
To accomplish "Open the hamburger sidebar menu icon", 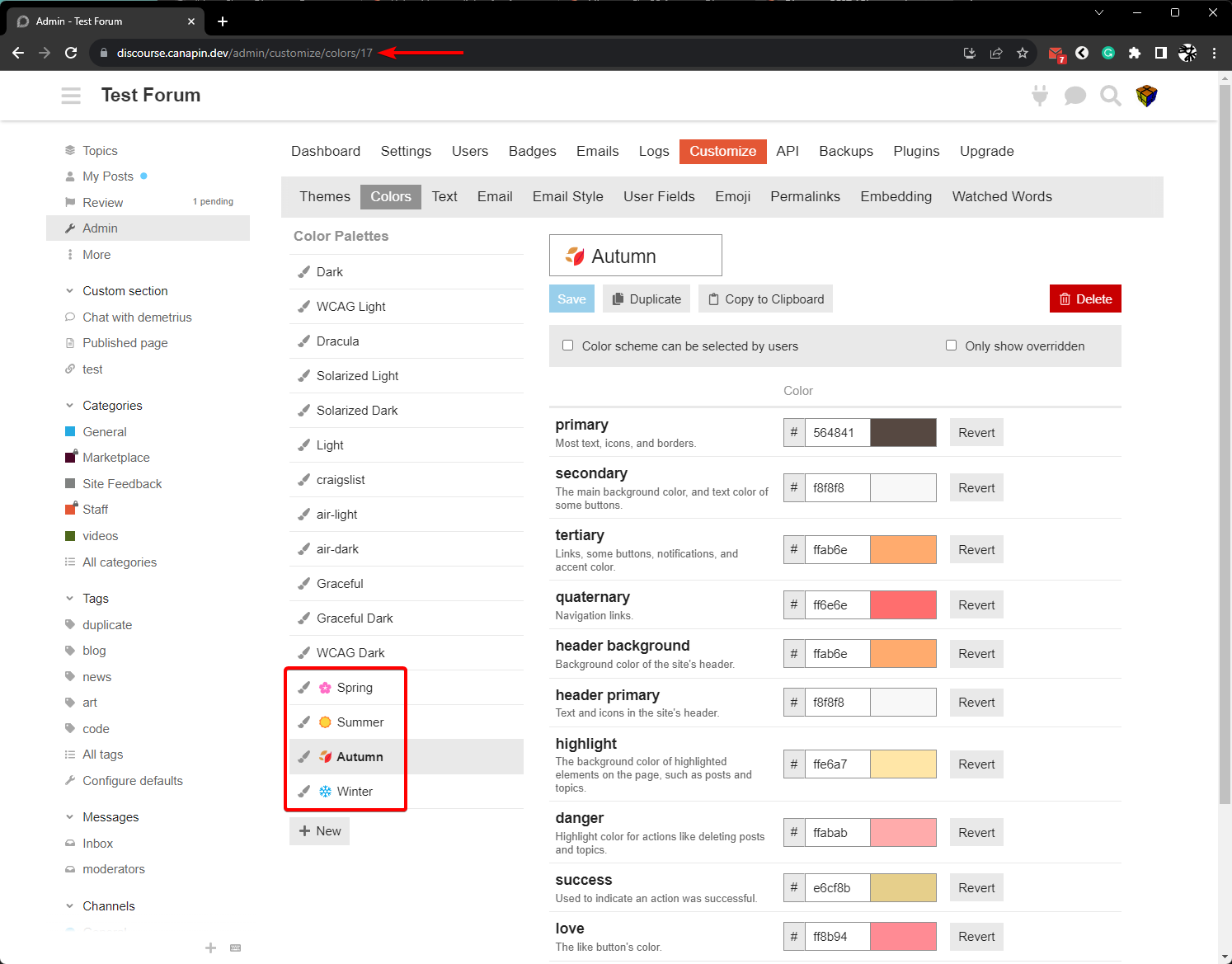I will coord(71,96).
